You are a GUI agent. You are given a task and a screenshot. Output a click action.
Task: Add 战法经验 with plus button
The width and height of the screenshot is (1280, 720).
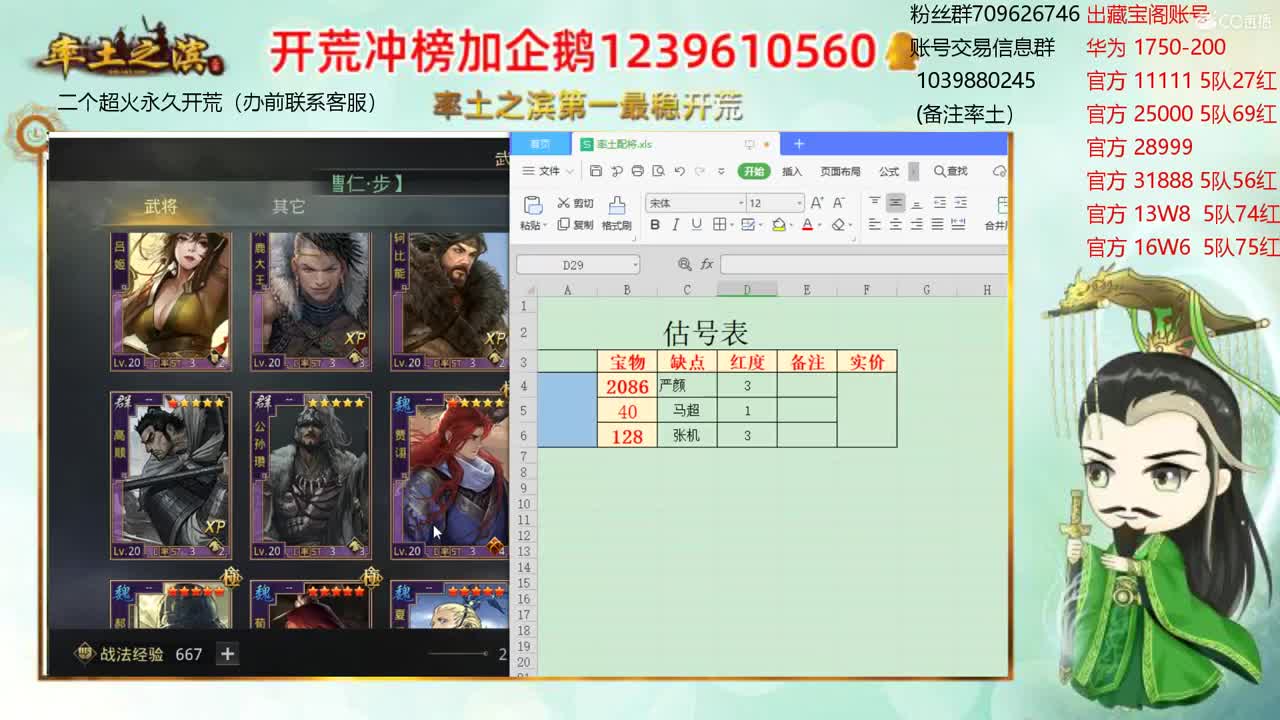[x=228, y=654]
